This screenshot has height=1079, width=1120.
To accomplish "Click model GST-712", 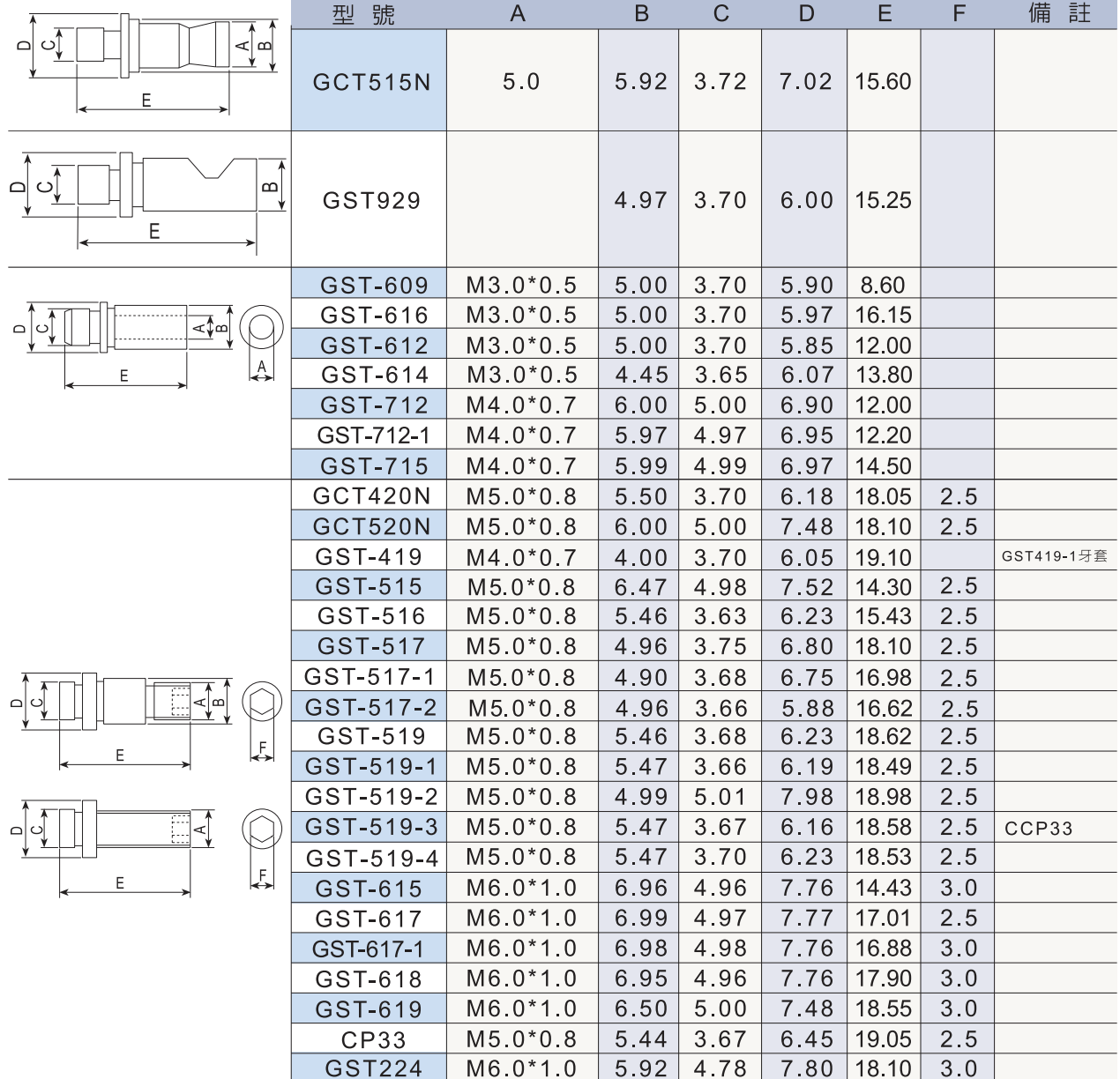I will [374, 405].
